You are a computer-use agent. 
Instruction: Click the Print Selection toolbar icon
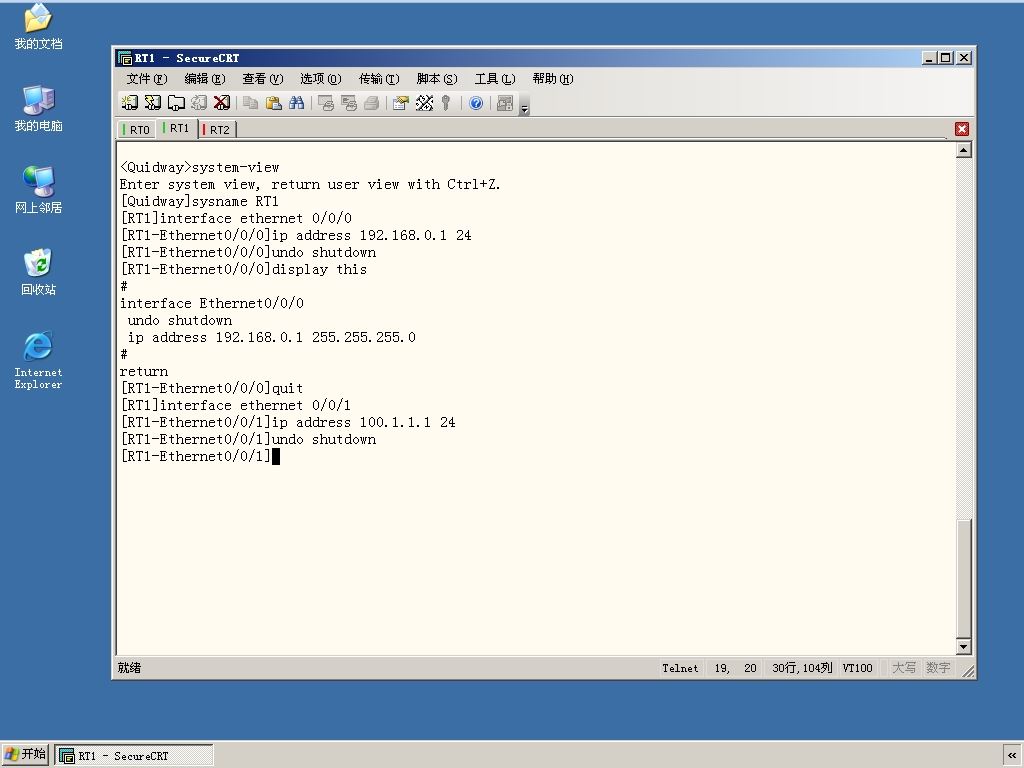(349, 103)
